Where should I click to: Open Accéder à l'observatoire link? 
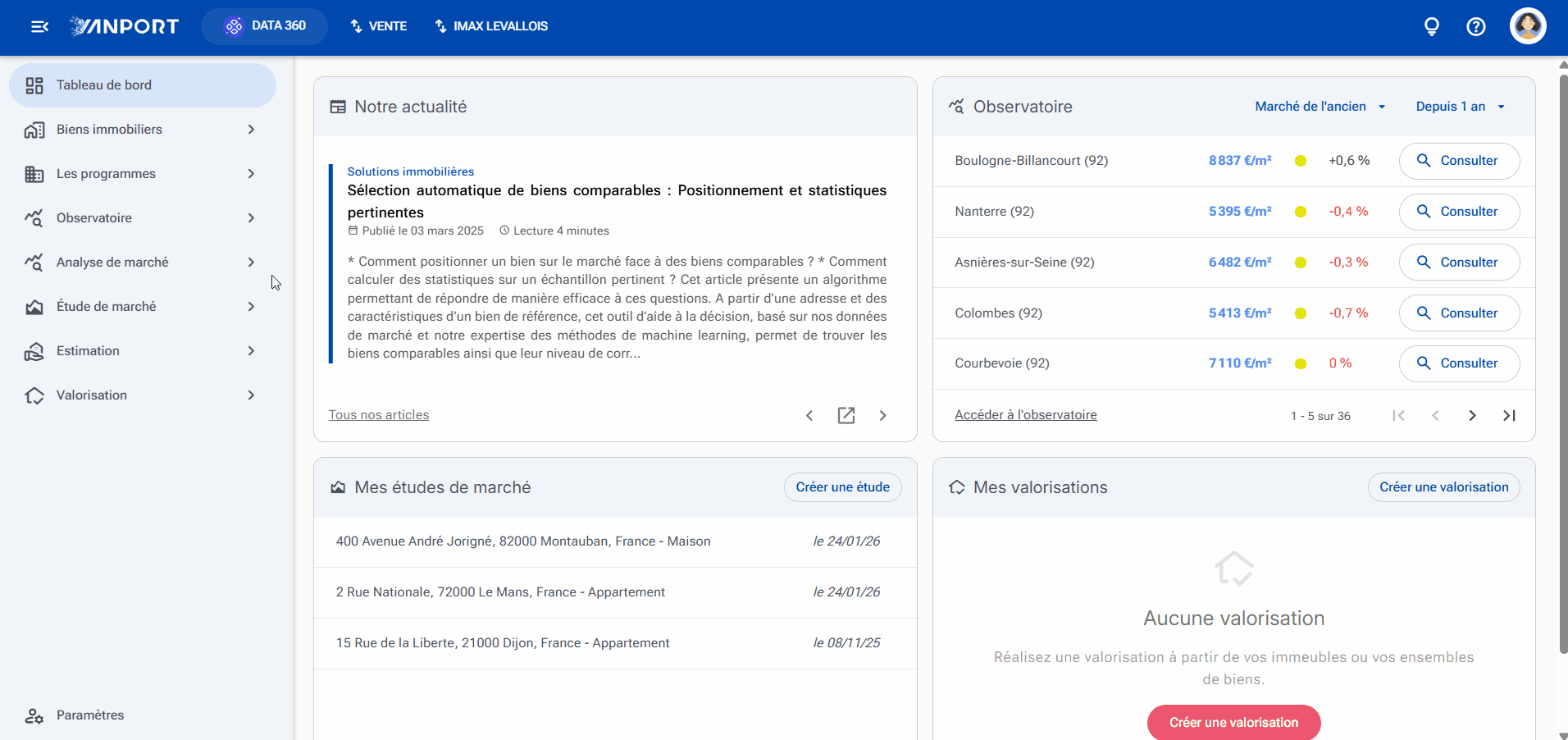[1026, 415]
